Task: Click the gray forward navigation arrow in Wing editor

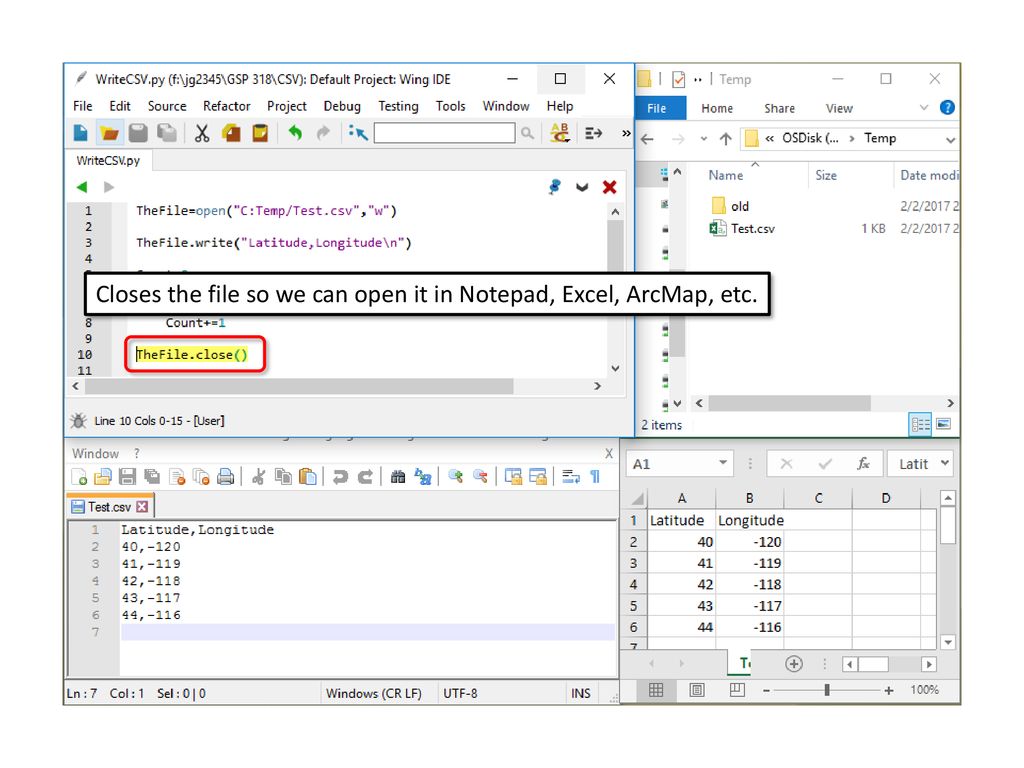Action: pos(109,187)
